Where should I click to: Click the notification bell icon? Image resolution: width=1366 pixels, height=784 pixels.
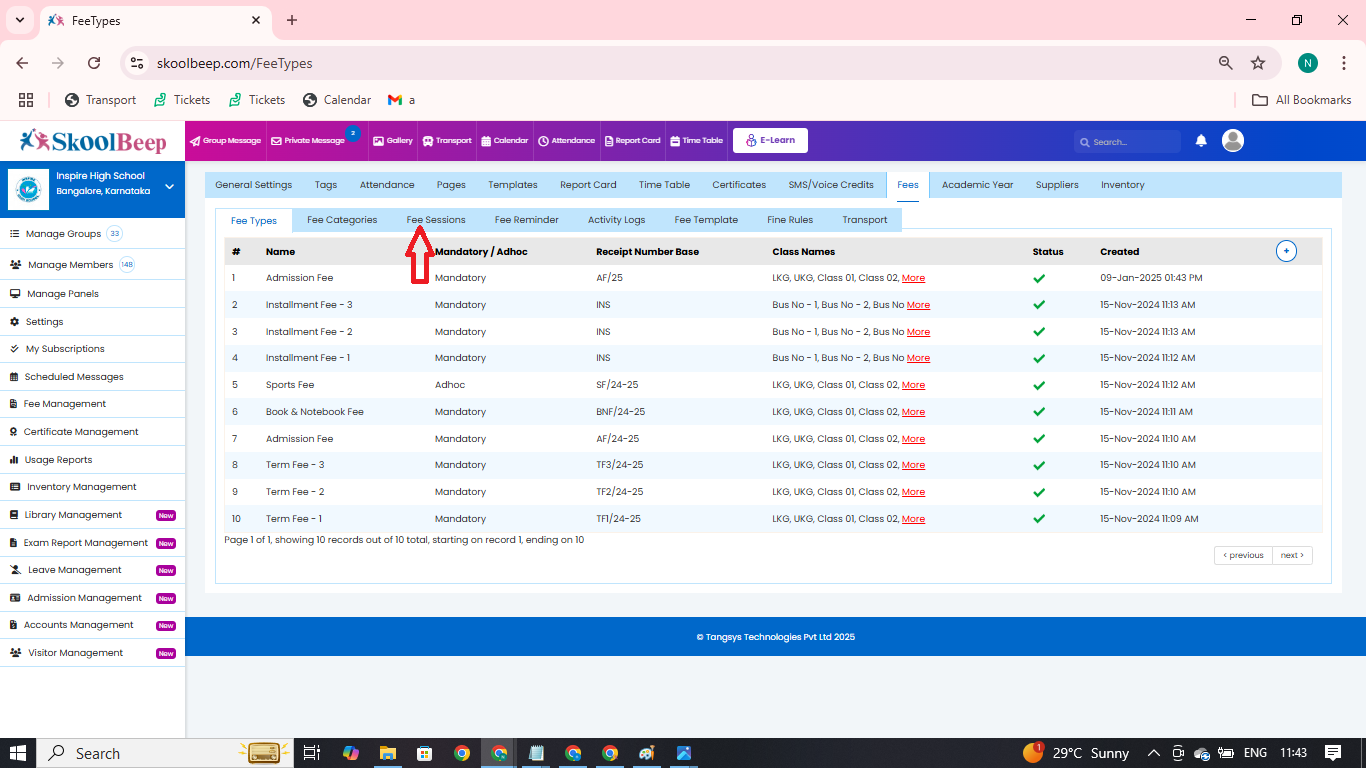(x=1201, y=141)
